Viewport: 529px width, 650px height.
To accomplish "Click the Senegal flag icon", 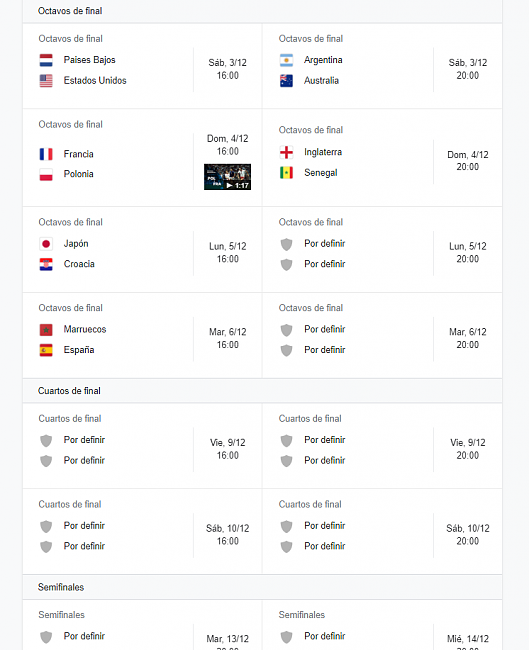I will [x=286, y=173].
